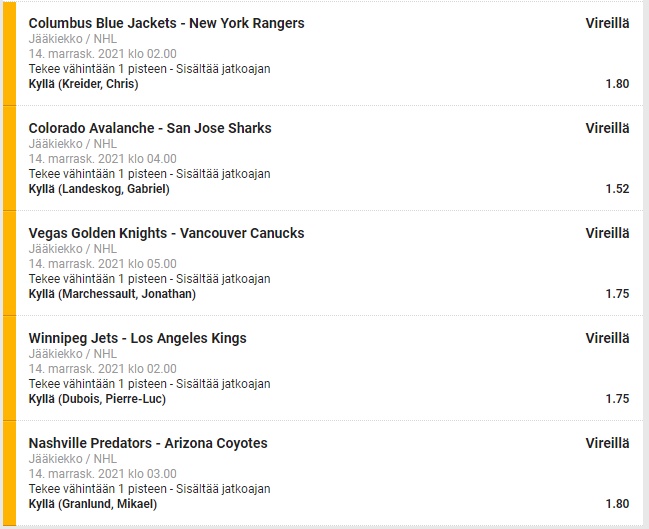Image resolution: width=649 pixels, height=529 pixels.
Task: Click the Kyllä (Marchessault, Jonathan) selection
Action: point(112,294)
